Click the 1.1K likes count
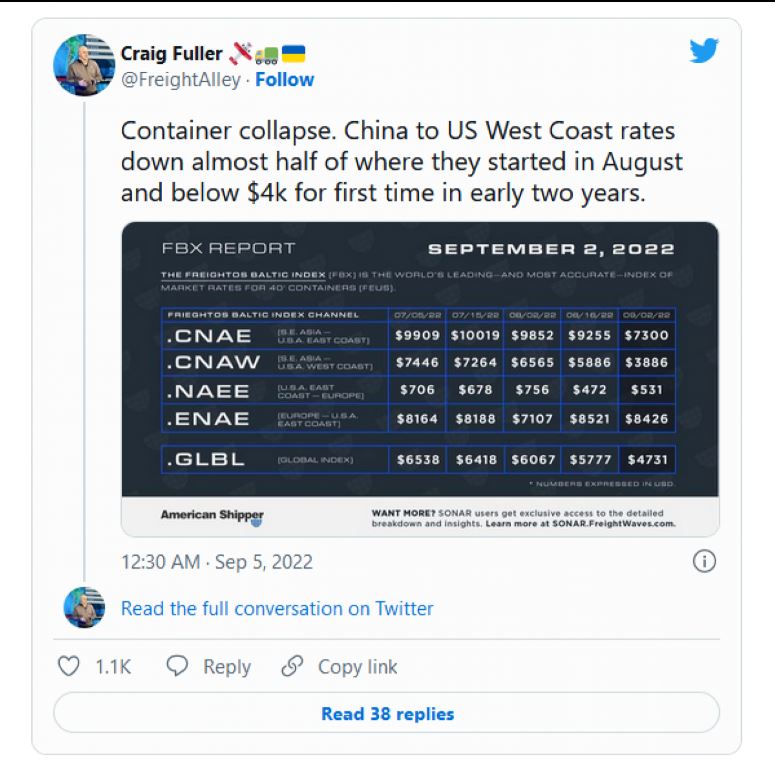 [x=113, y=667]
